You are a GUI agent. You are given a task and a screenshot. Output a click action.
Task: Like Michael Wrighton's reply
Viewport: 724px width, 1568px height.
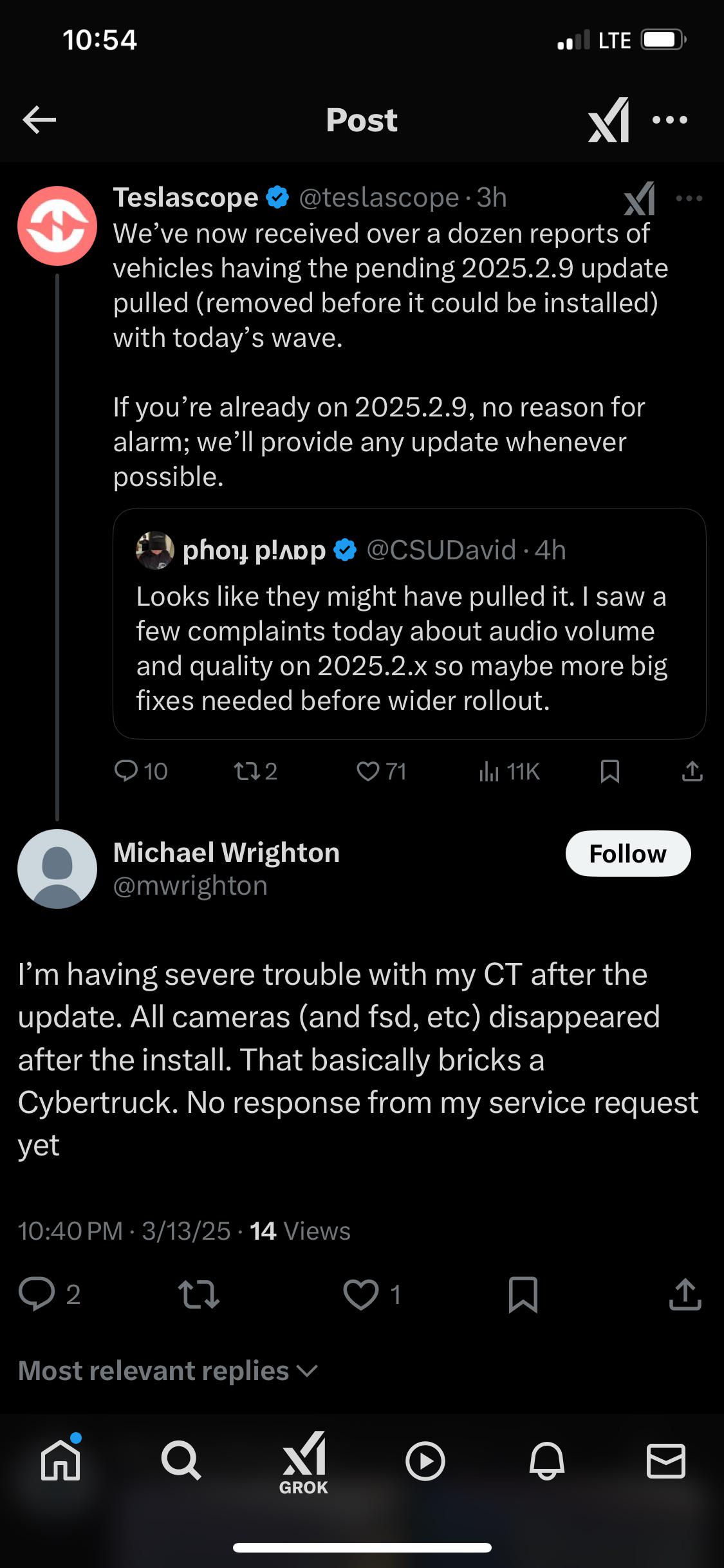click(361, 1294)
